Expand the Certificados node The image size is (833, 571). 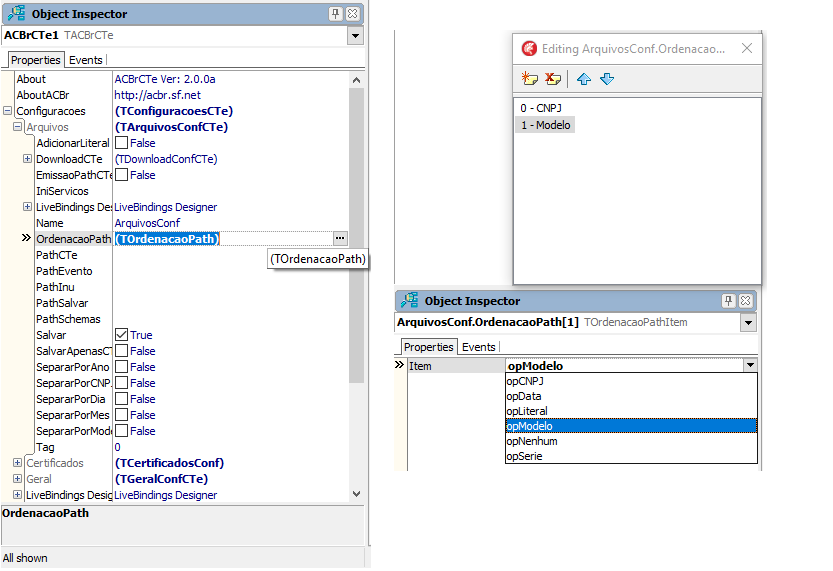coord(18,463)
